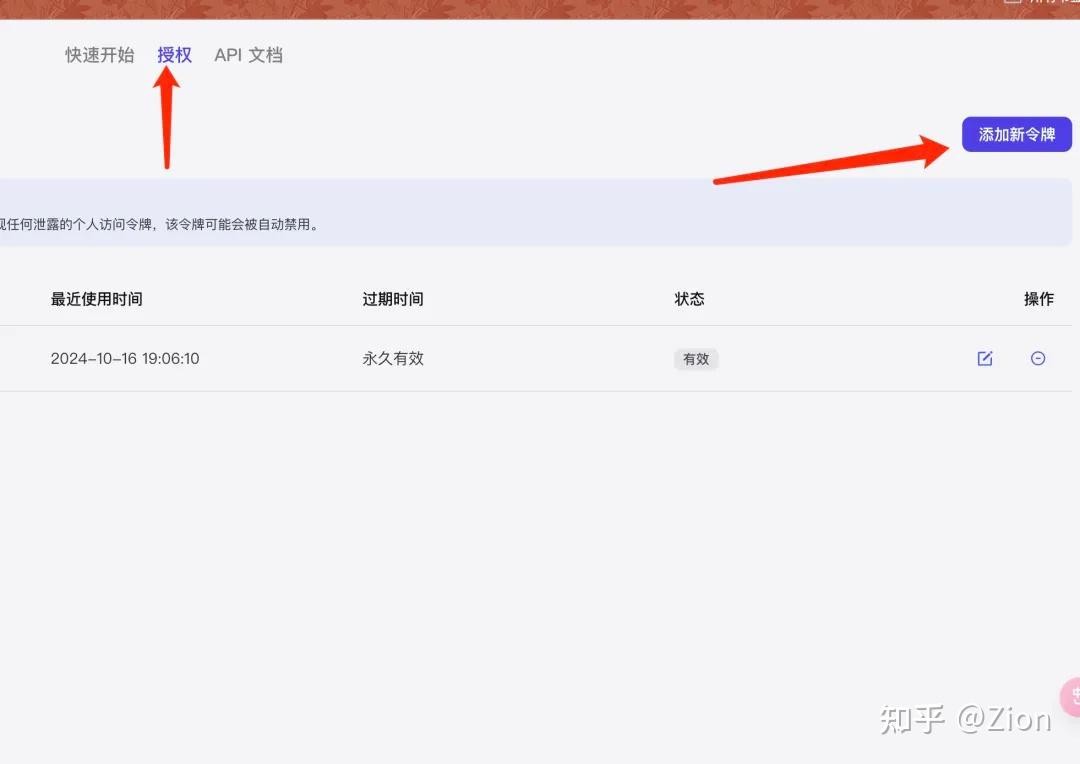Open the API 文档 tab
1080x764 pixels.
pos(247,55)
